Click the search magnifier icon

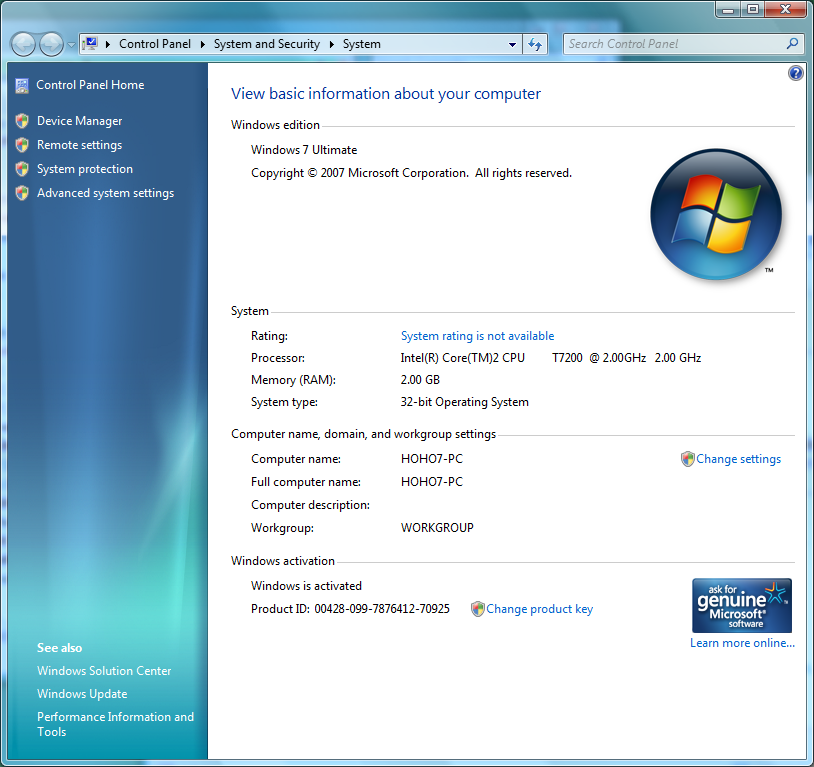(792, 44)
